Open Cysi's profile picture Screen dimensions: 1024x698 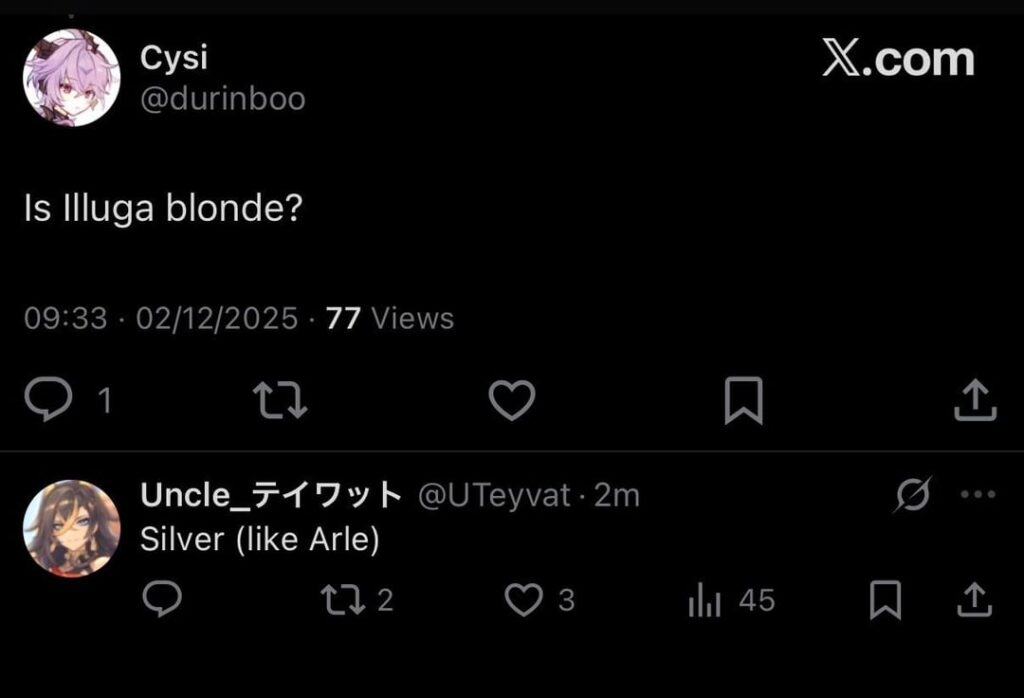tap(72, 78)
